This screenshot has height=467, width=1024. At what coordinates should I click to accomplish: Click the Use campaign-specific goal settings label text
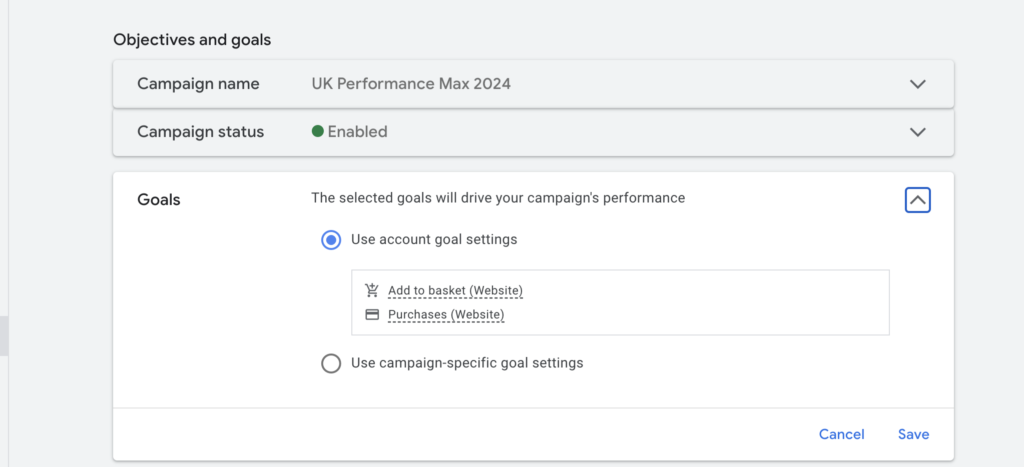pyautogui.click(x=467, y=362)
